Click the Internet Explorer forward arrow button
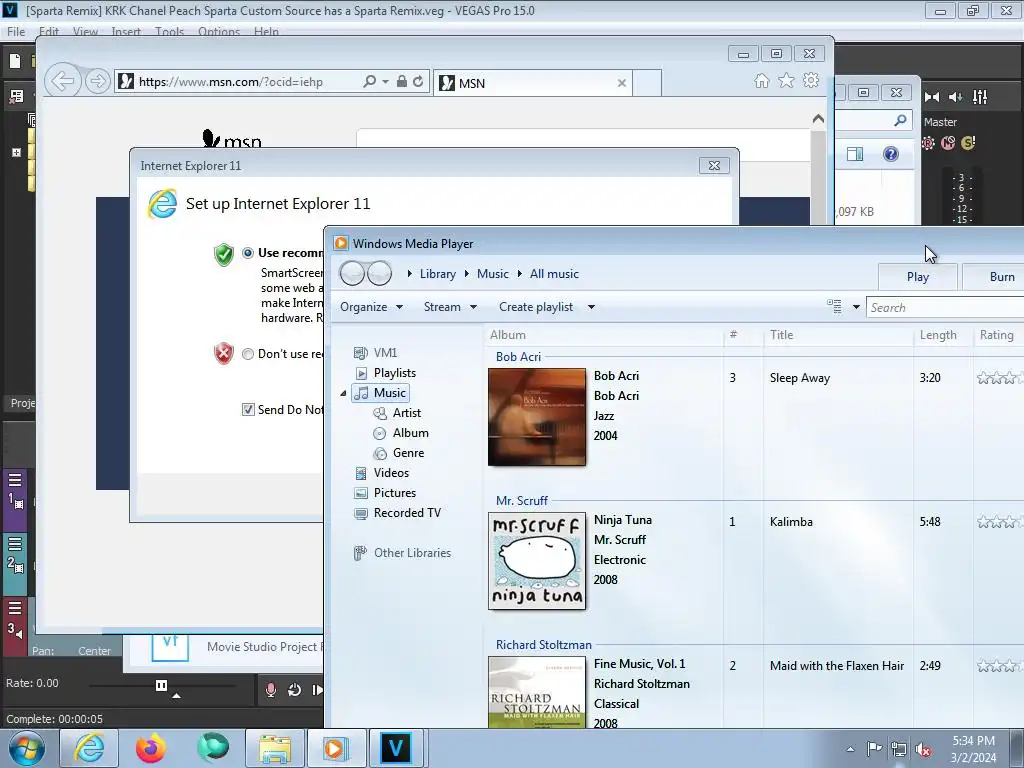The width and height of the screenshot is (1024, 768). click(x=97, y=82)
